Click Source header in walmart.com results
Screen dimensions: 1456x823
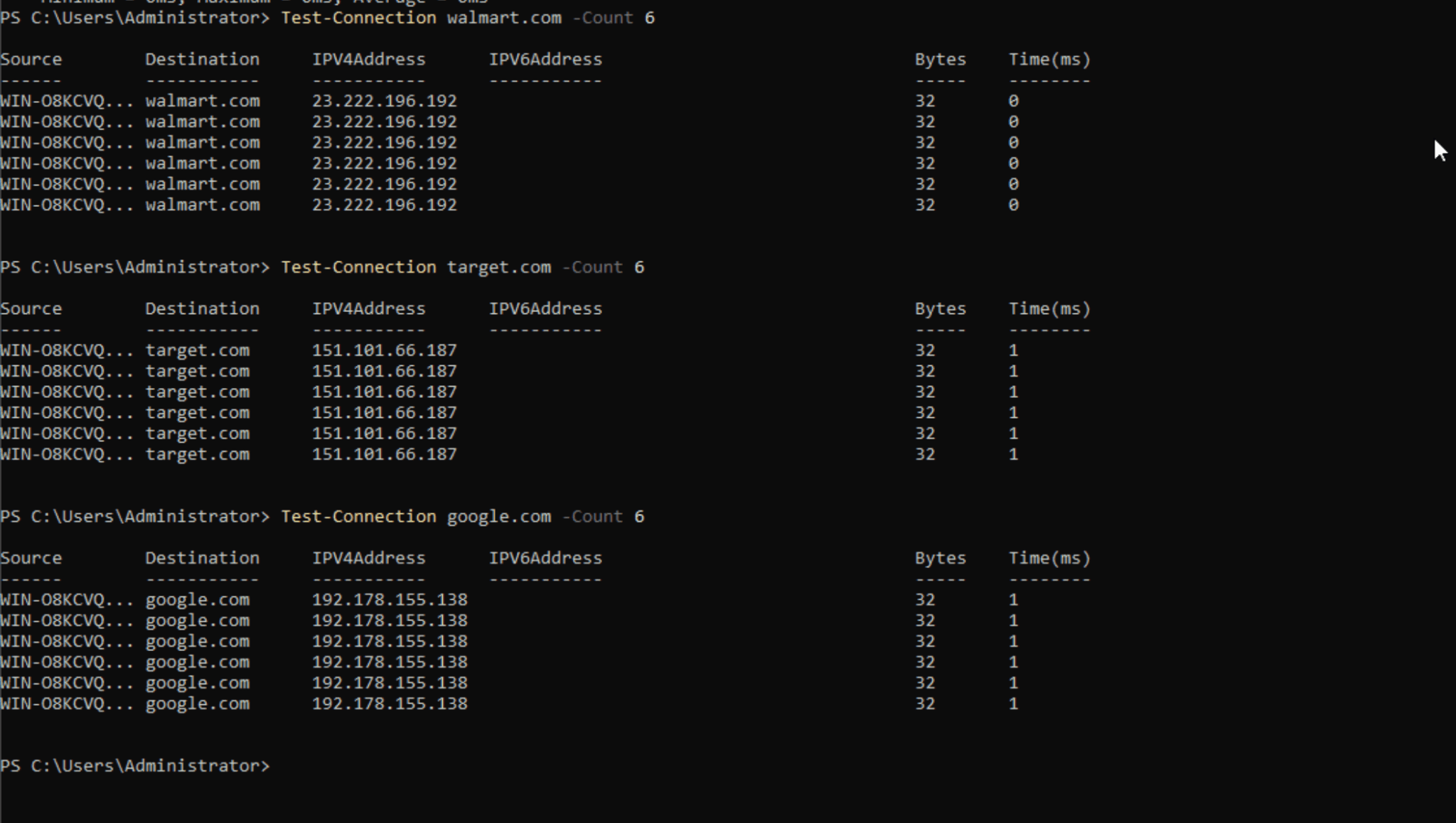tap(31, 60)
